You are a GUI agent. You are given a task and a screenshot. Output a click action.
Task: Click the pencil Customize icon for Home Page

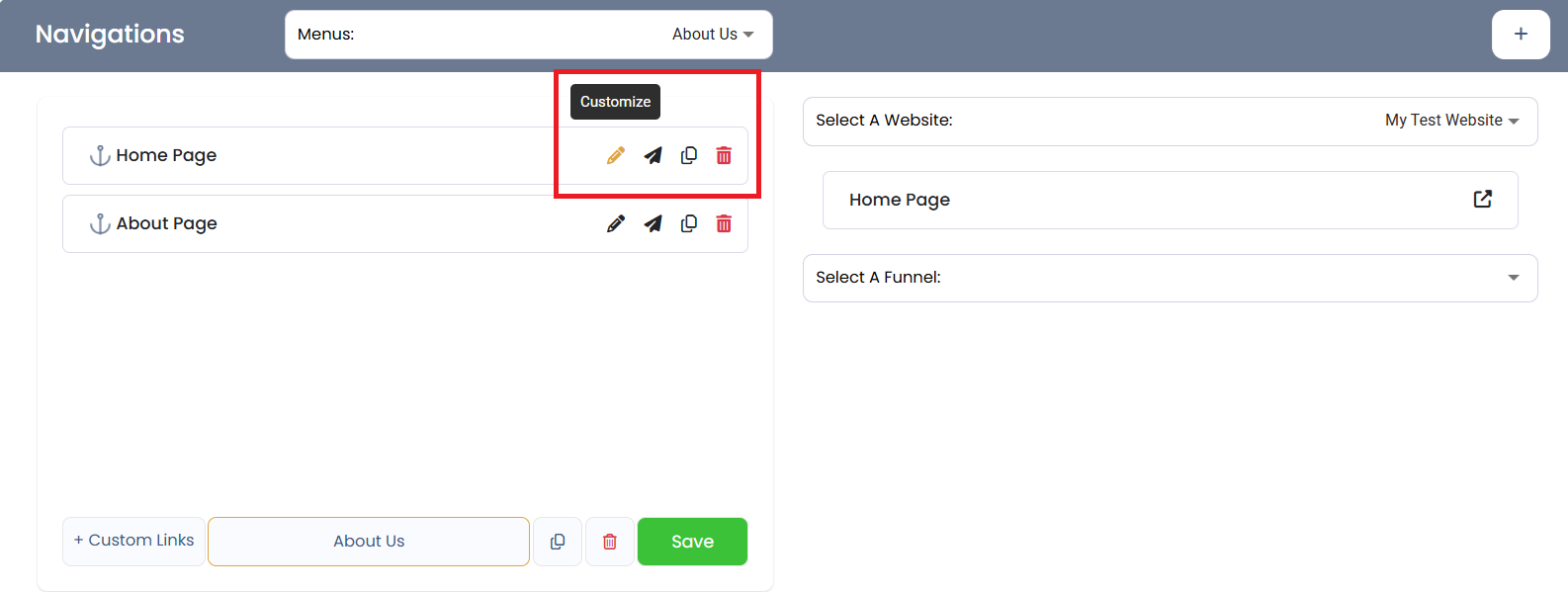pos(615,155)
